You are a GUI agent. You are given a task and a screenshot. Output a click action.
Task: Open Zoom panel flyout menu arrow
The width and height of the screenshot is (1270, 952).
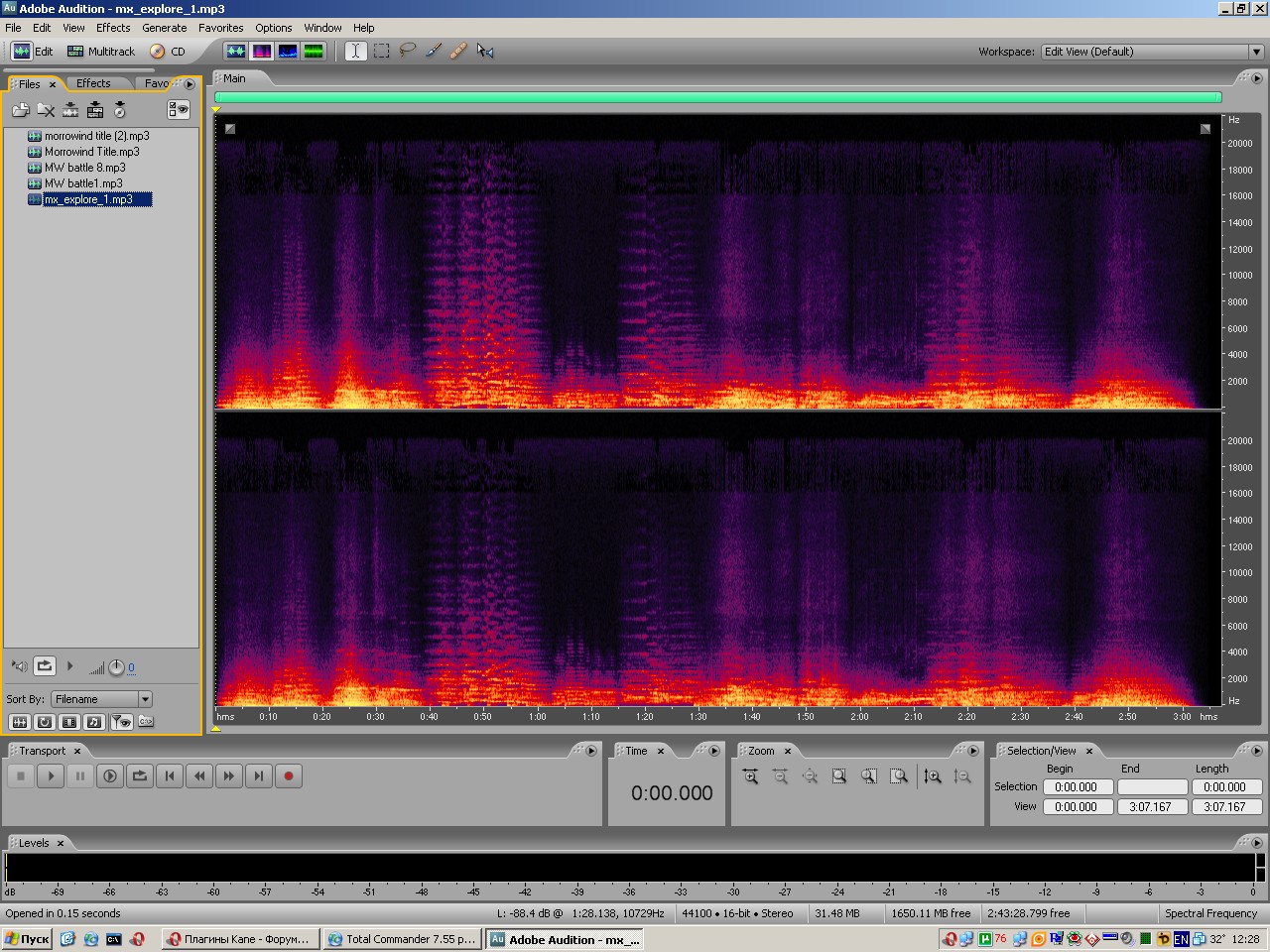973,751
